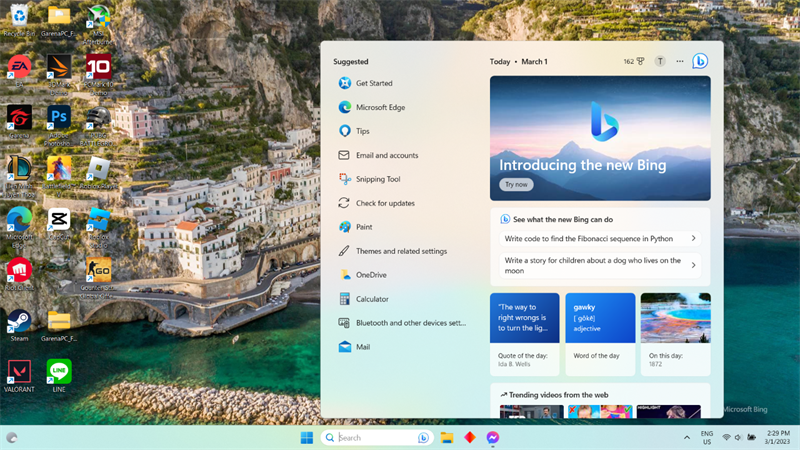Image resolution: width=800 pixels, height=450 pixels.
Task: Click the Bing icon in taskbar search
Action: point(423,438)
